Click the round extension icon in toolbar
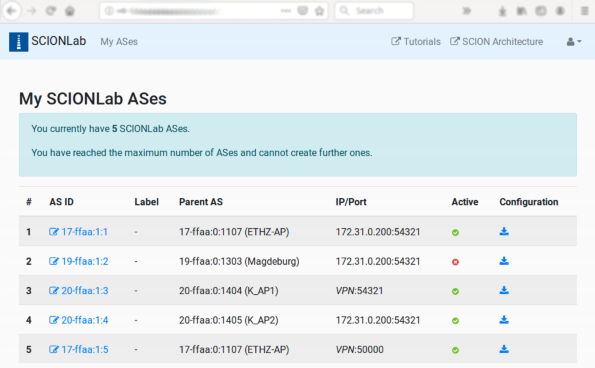This screenshot has width=595, height=368. (560, 11)
